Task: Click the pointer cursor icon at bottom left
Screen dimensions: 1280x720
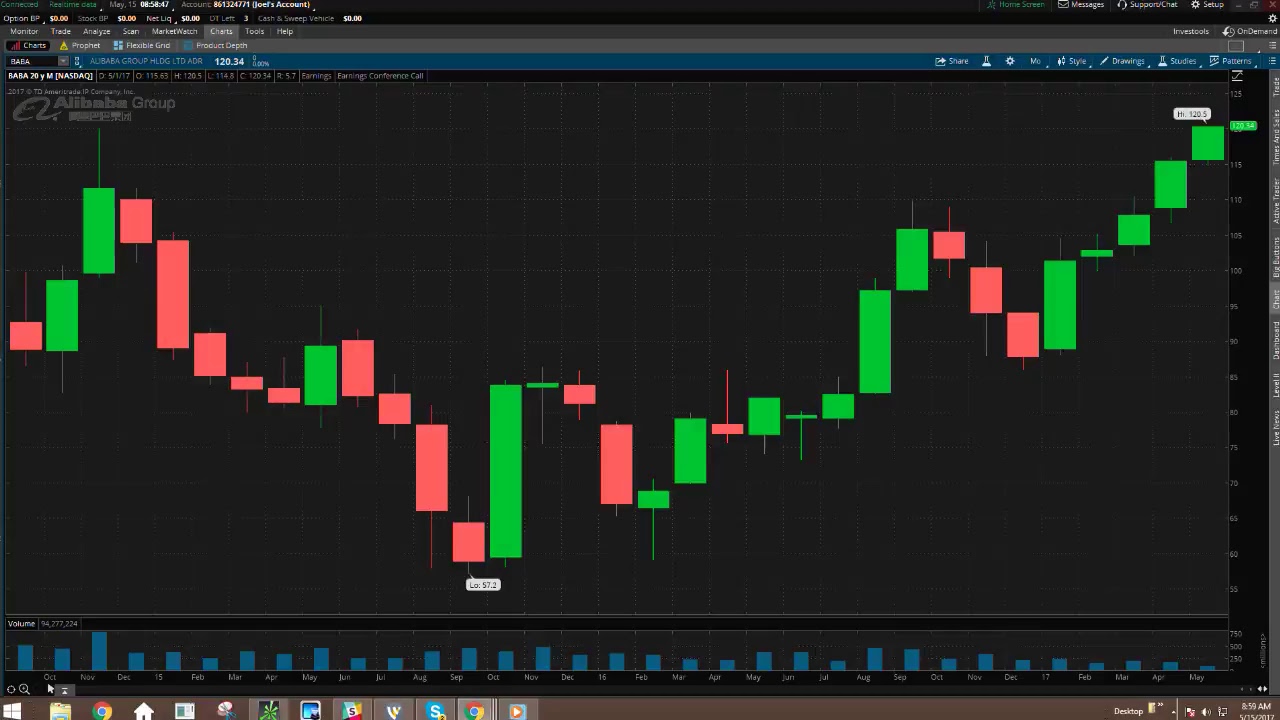Action: [x=50, y=688]
